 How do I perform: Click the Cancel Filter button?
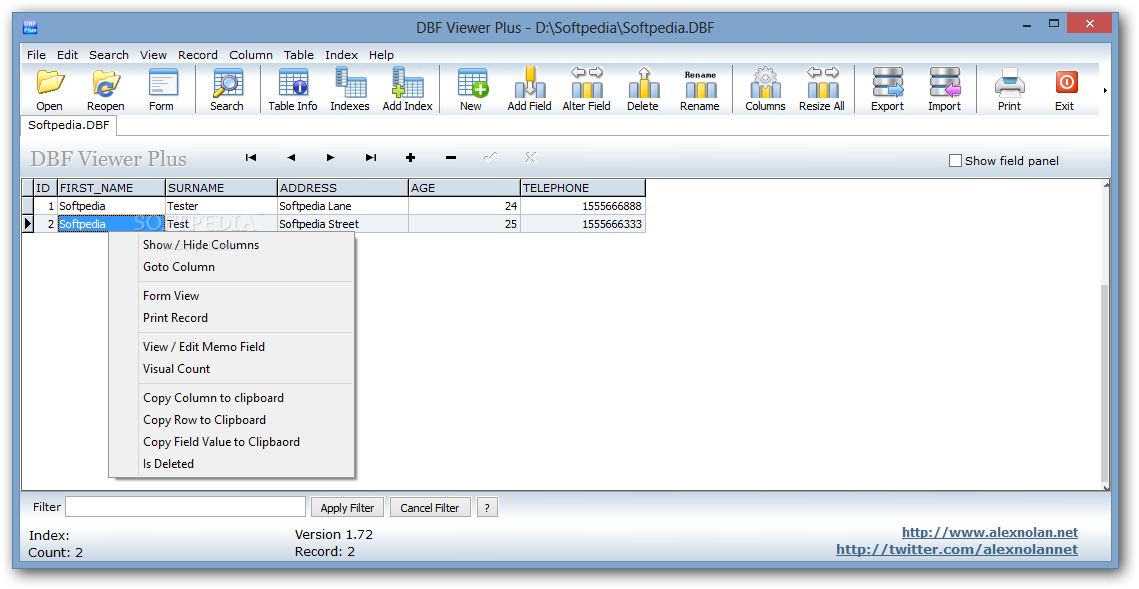[x=430, y=508]
